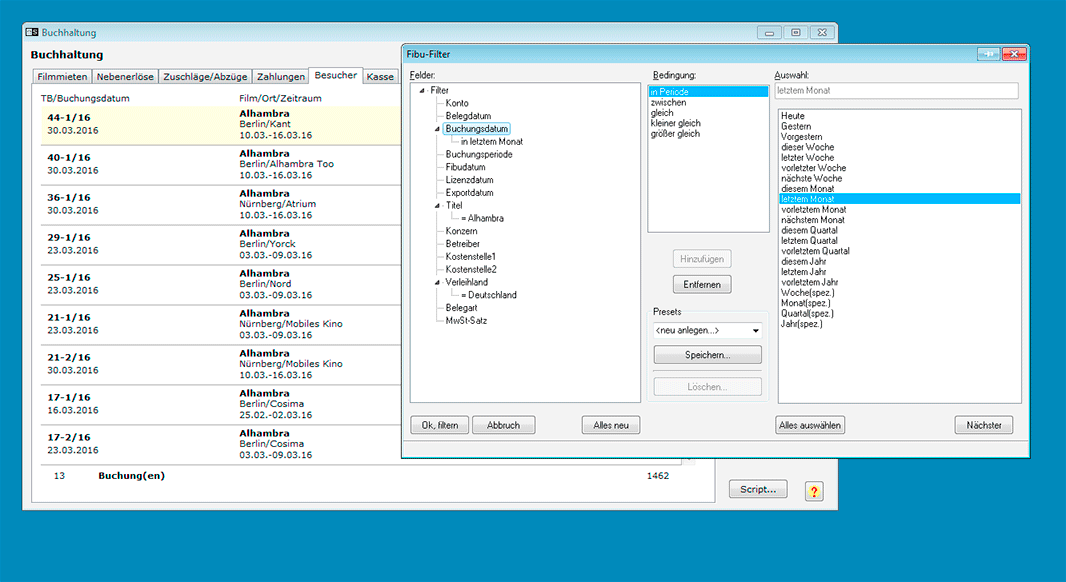Collapse the Verleihland tree node
Viewport: 1066px width, 582px height.
[437, 283]
